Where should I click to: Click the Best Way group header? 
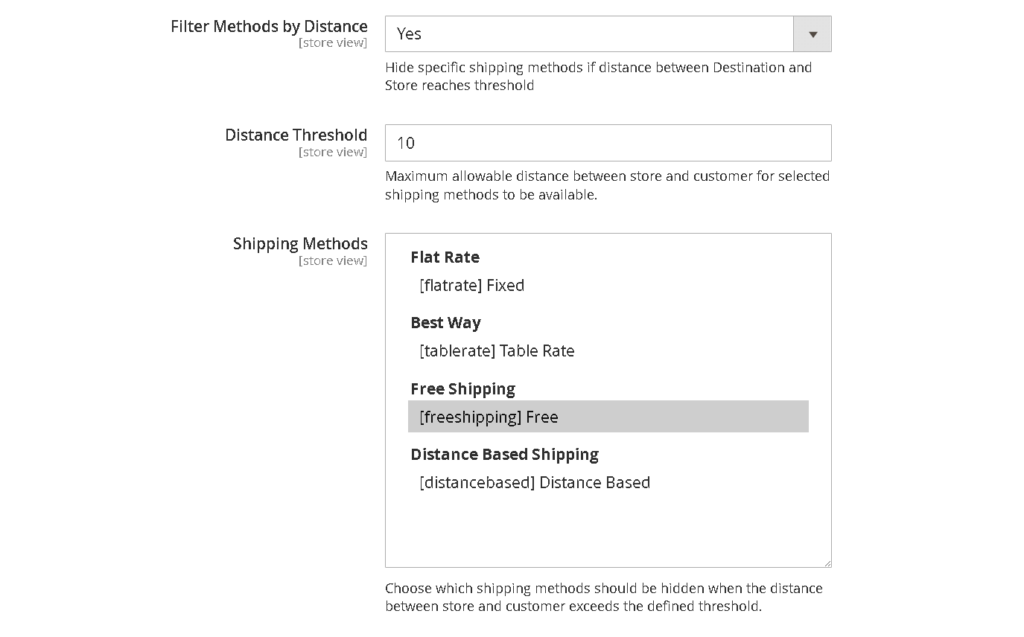pos(446,322)
